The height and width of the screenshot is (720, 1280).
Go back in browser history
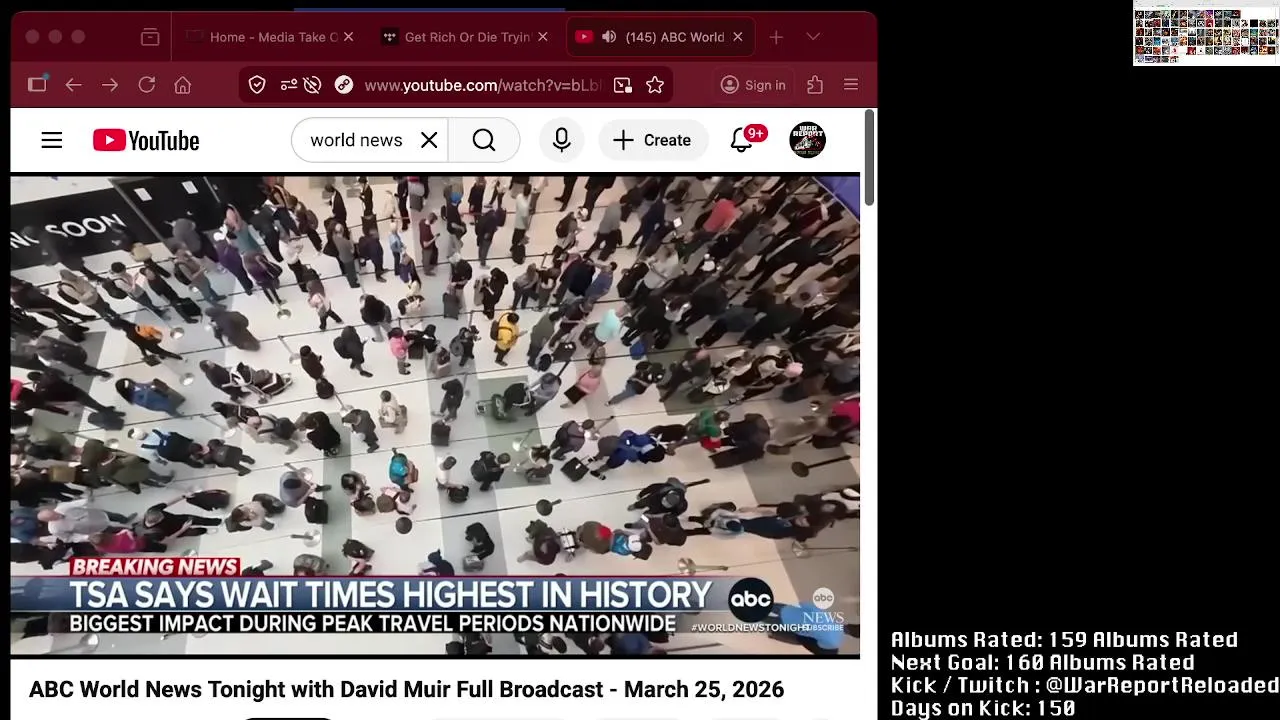73,86
